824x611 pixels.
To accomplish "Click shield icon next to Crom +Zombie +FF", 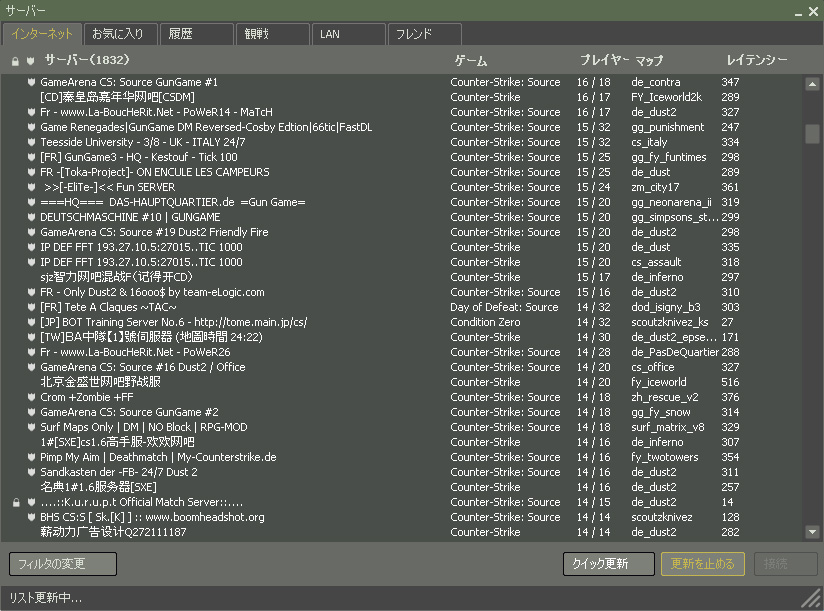I will [x=31, y=397].
